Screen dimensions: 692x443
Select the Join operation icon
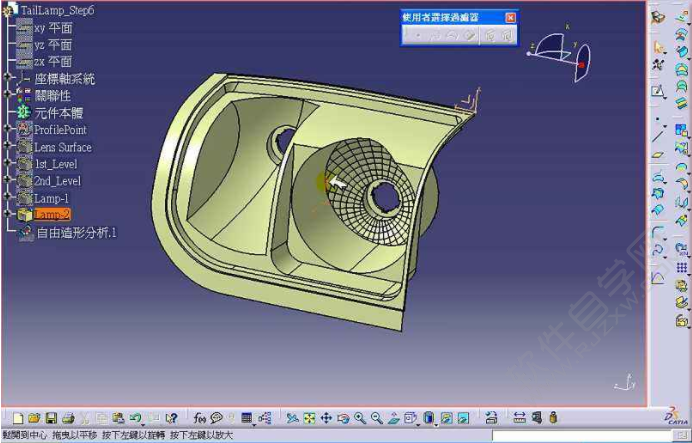click(x=682, y=130)
